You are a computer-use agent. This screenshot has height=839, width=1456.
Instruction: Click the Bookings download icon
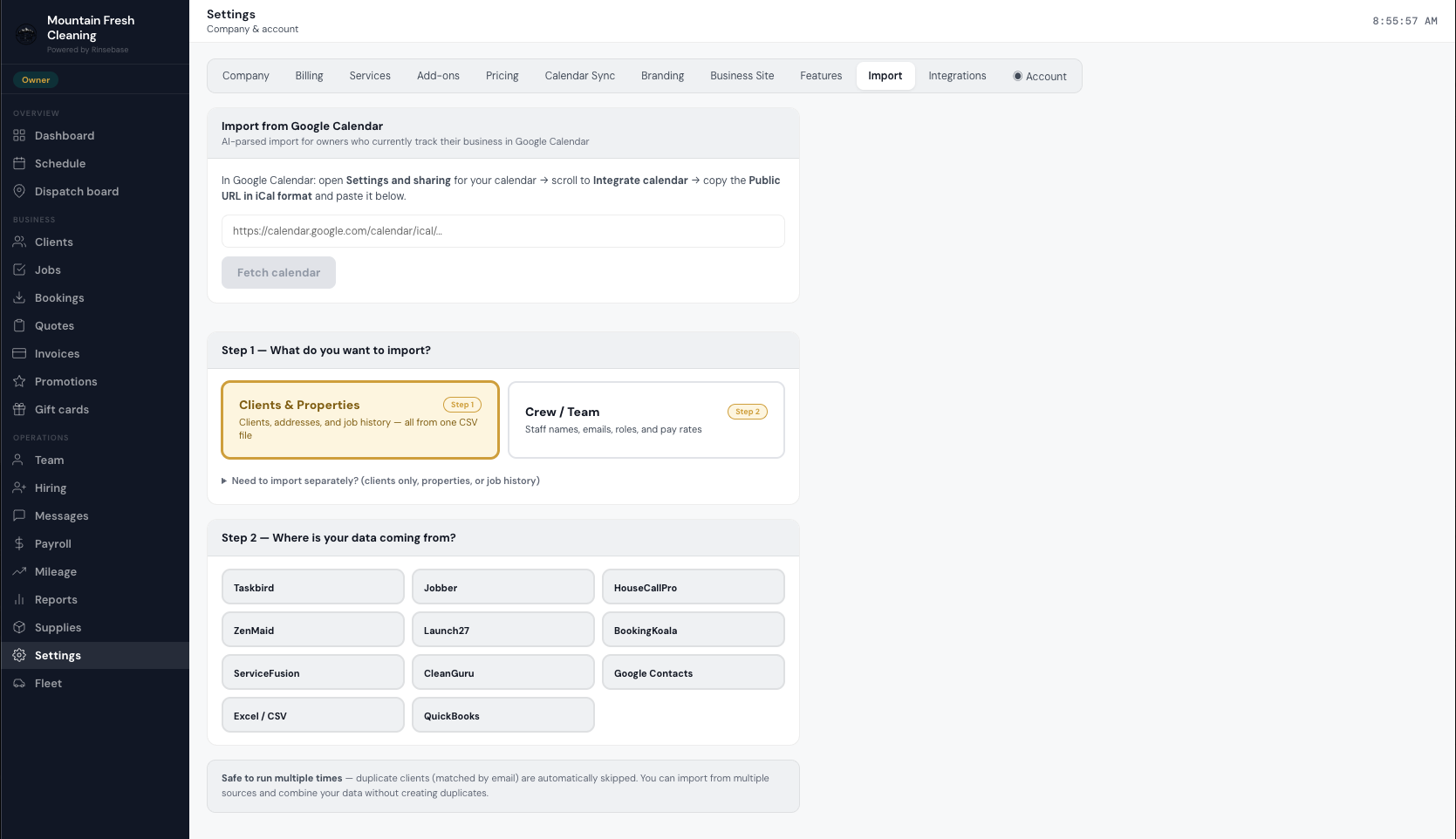point(19,297)
